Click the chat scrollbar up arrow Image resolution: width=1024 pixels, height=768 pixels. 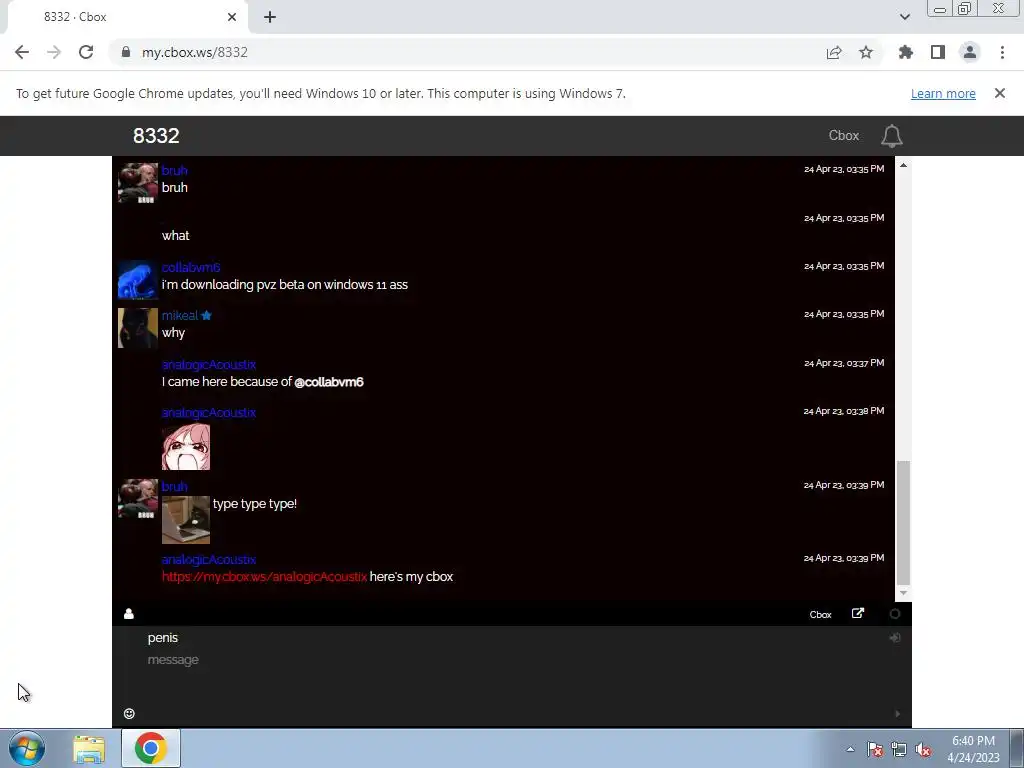[903, 165]
